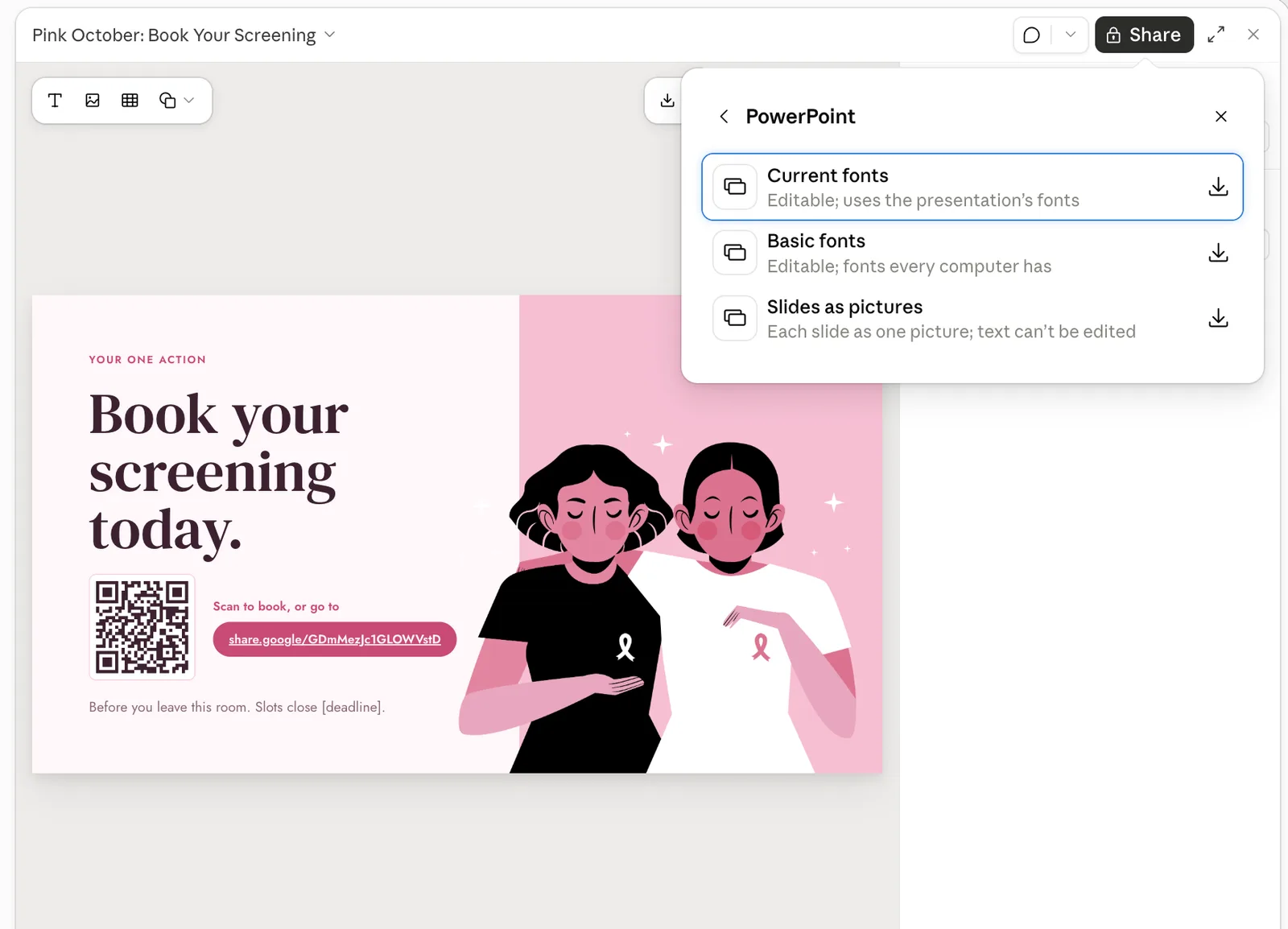This screenshot has height=929, width=1288.
Task: Select the two women illustration
Action: (658, 608)
